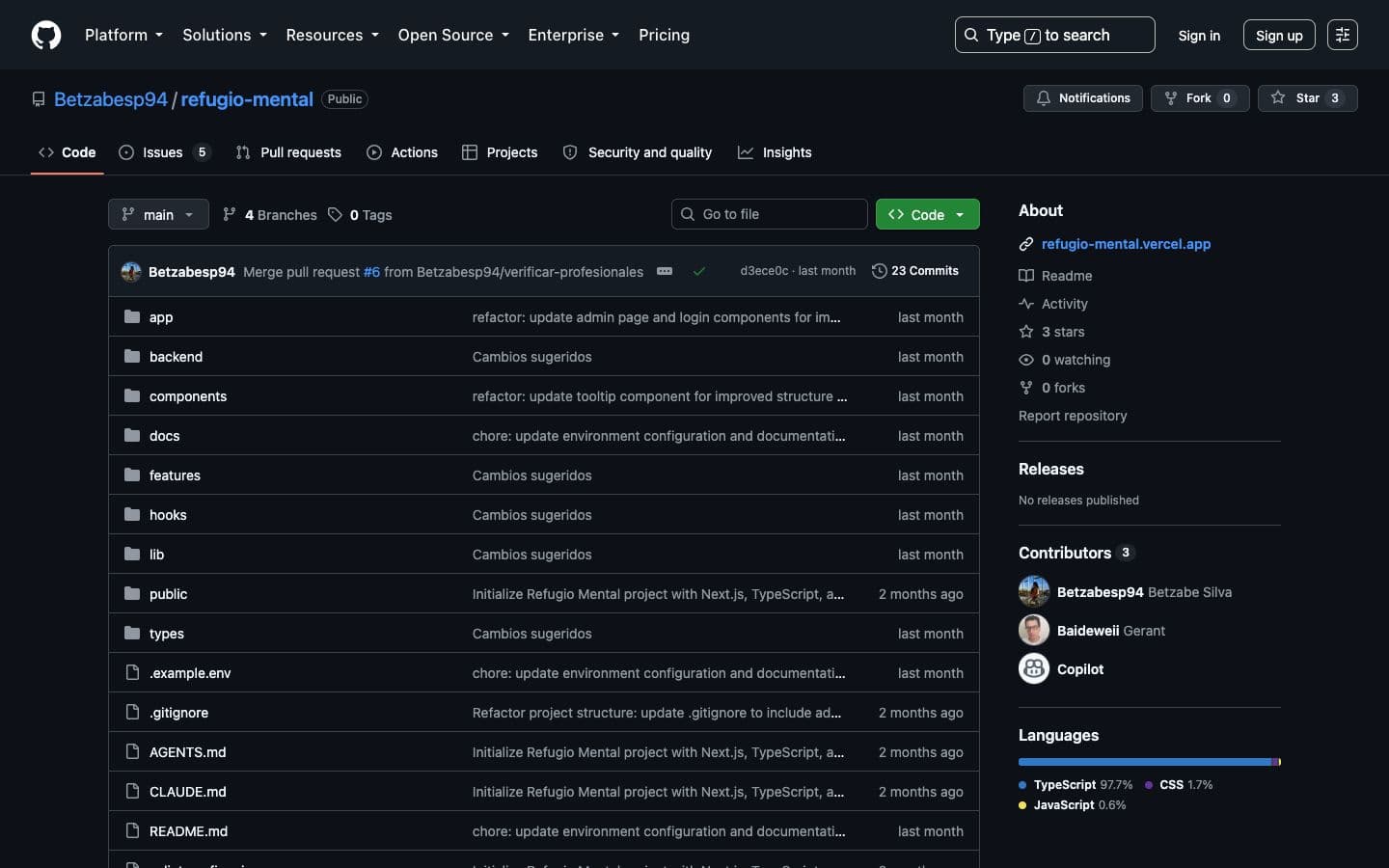The height and width of the screenshot is (868, 1389).
Task: Click the backend folder icon
Action: point(132,356)
